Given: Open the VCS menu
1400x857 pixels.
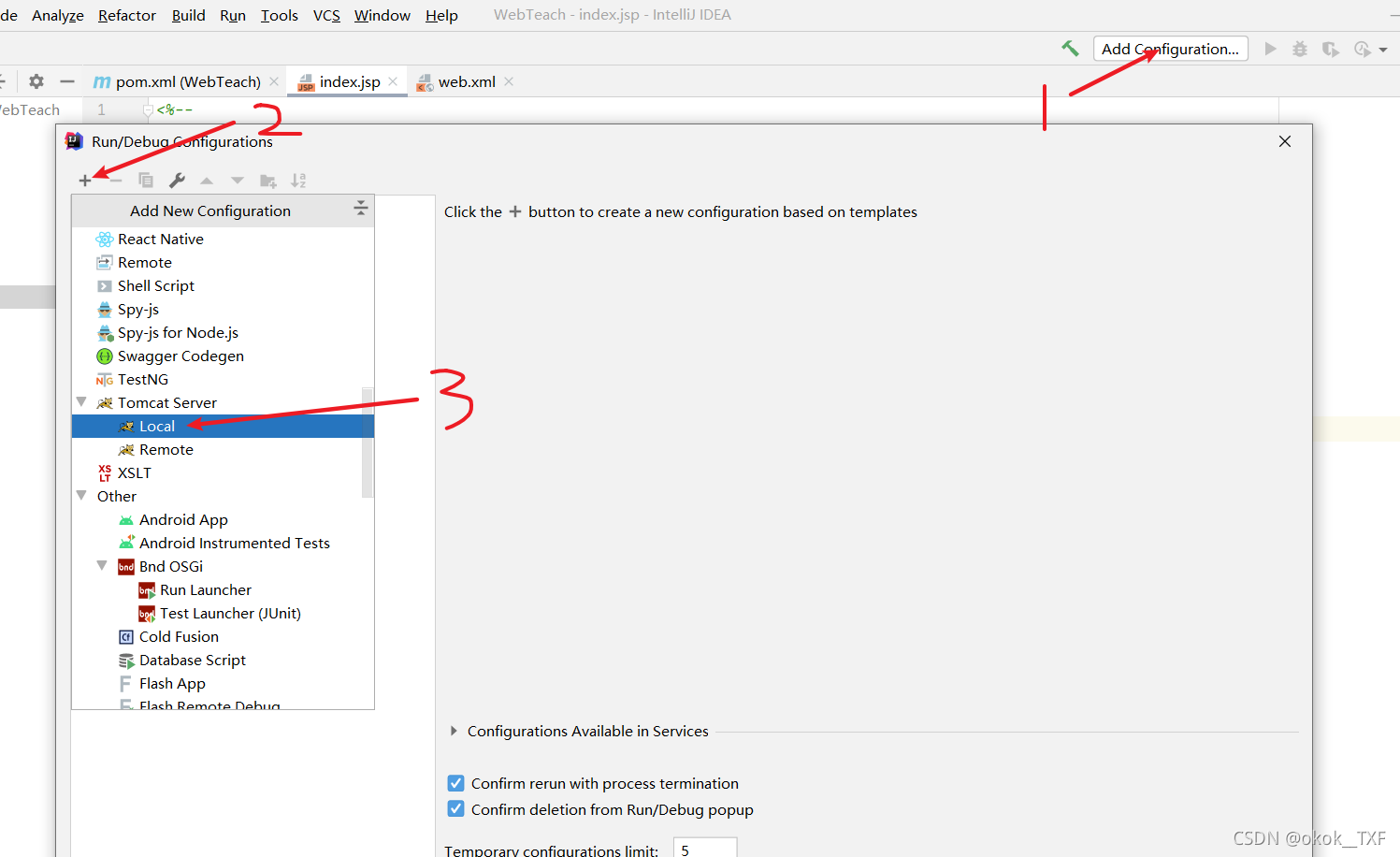Looking at the screenshot, I should [326, 16].
